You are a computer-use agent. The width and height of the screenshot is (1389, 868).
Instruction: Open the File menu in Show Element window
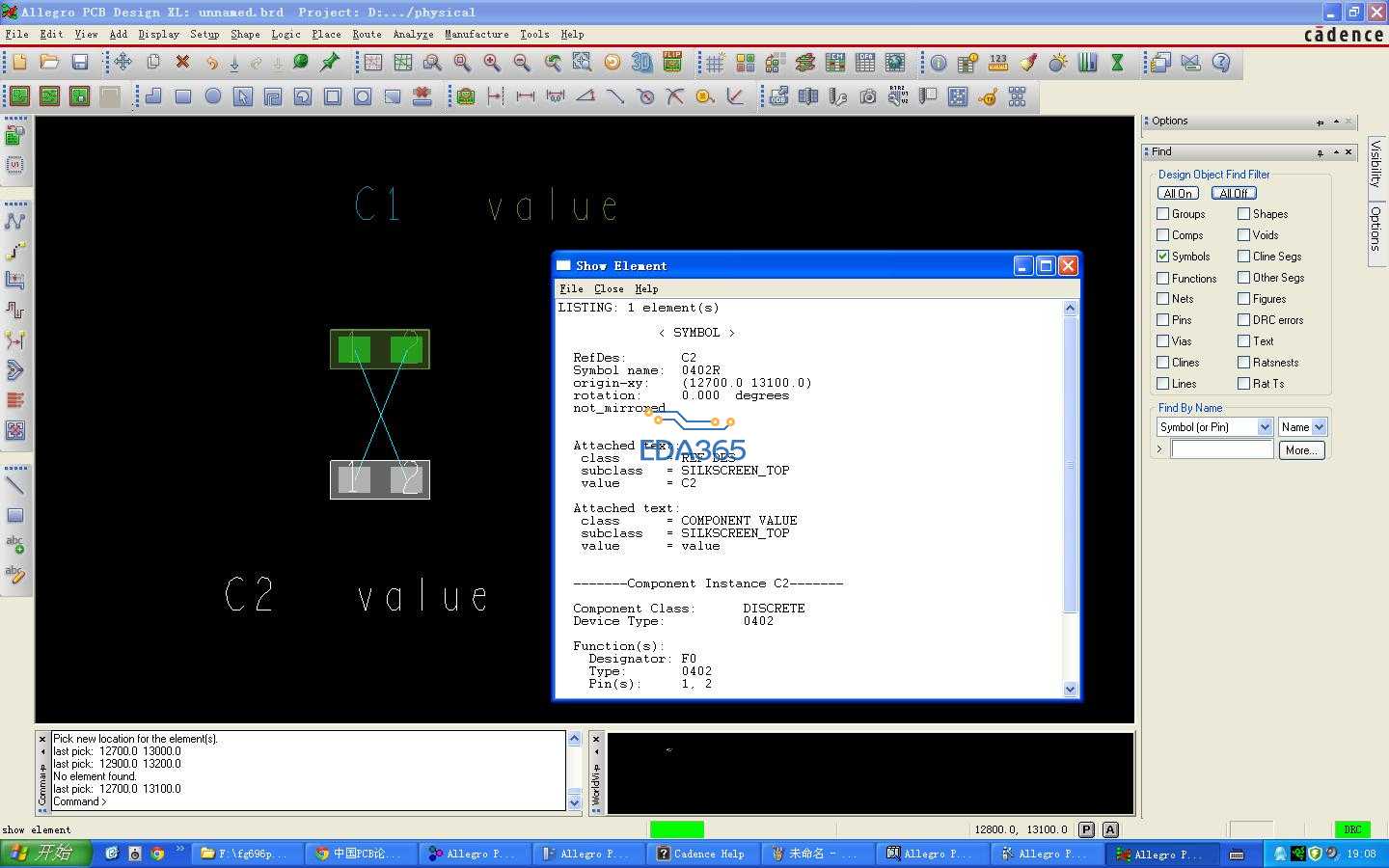point(571,288)
